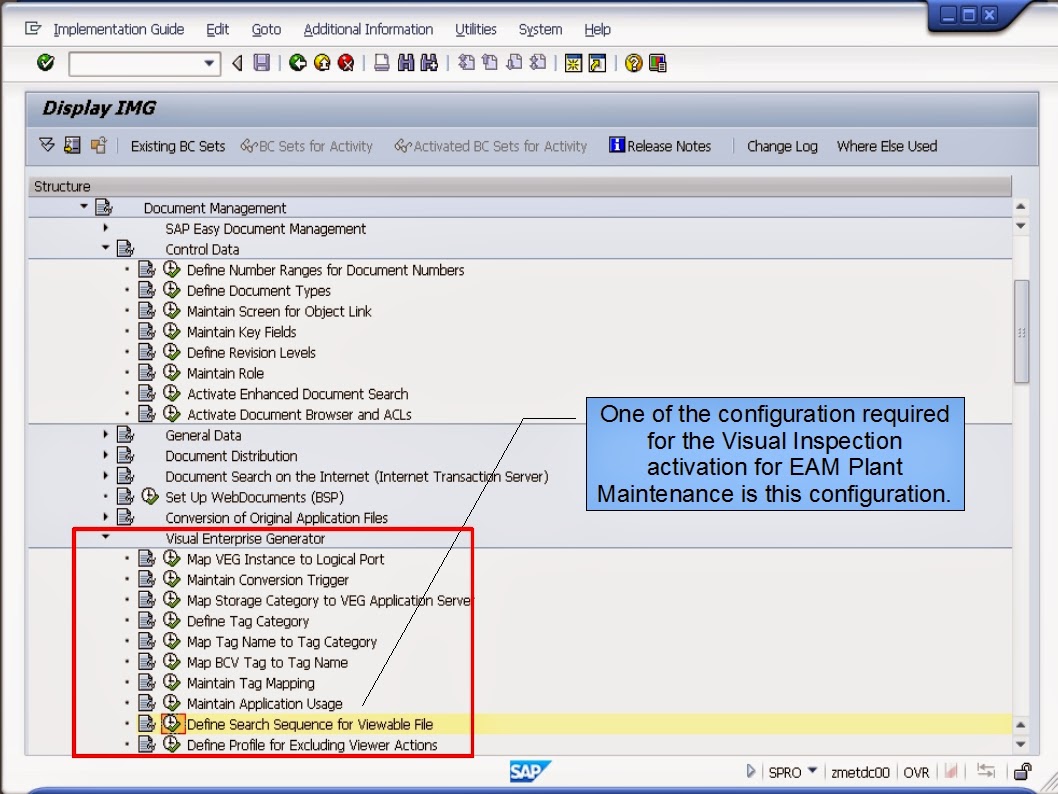The image size is (1058, 794).
Task: Open the SPRO dropdown in the status bar
Action: coord(811,771)
